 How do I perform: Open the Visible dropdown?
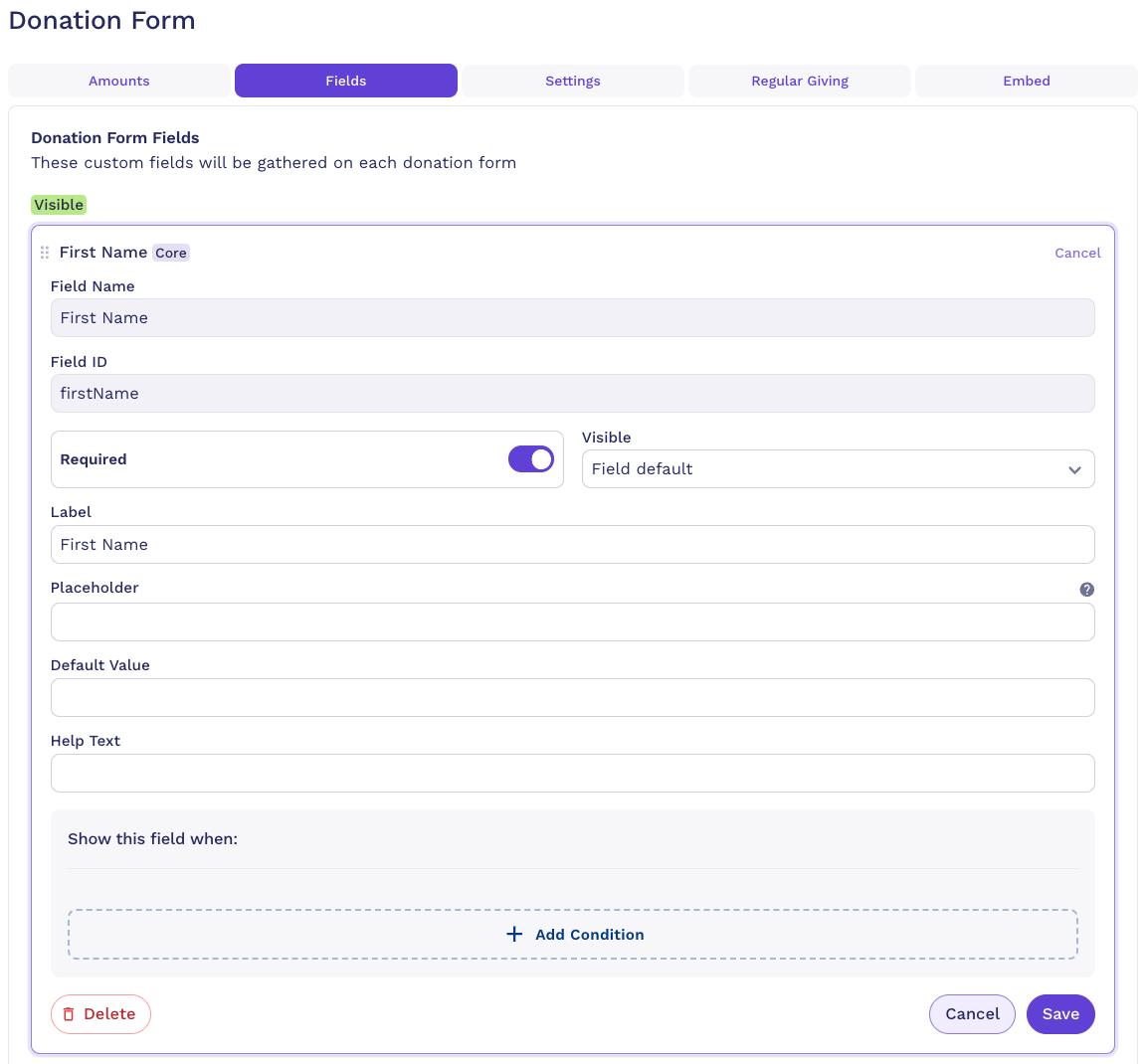coord(837,469)
